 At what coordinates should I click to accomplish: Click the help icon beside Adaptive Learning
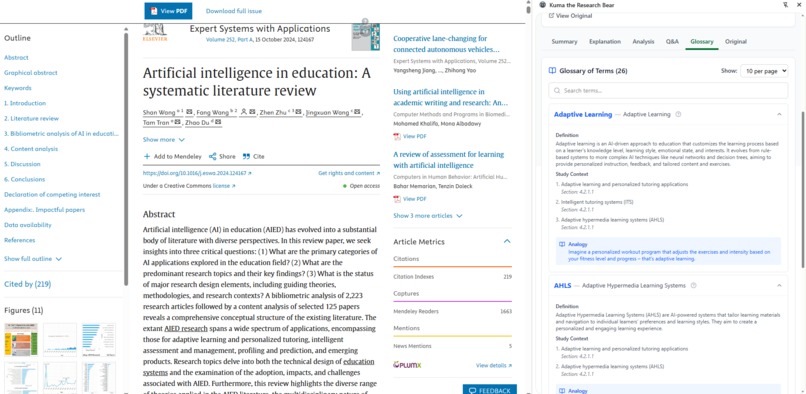678,114
